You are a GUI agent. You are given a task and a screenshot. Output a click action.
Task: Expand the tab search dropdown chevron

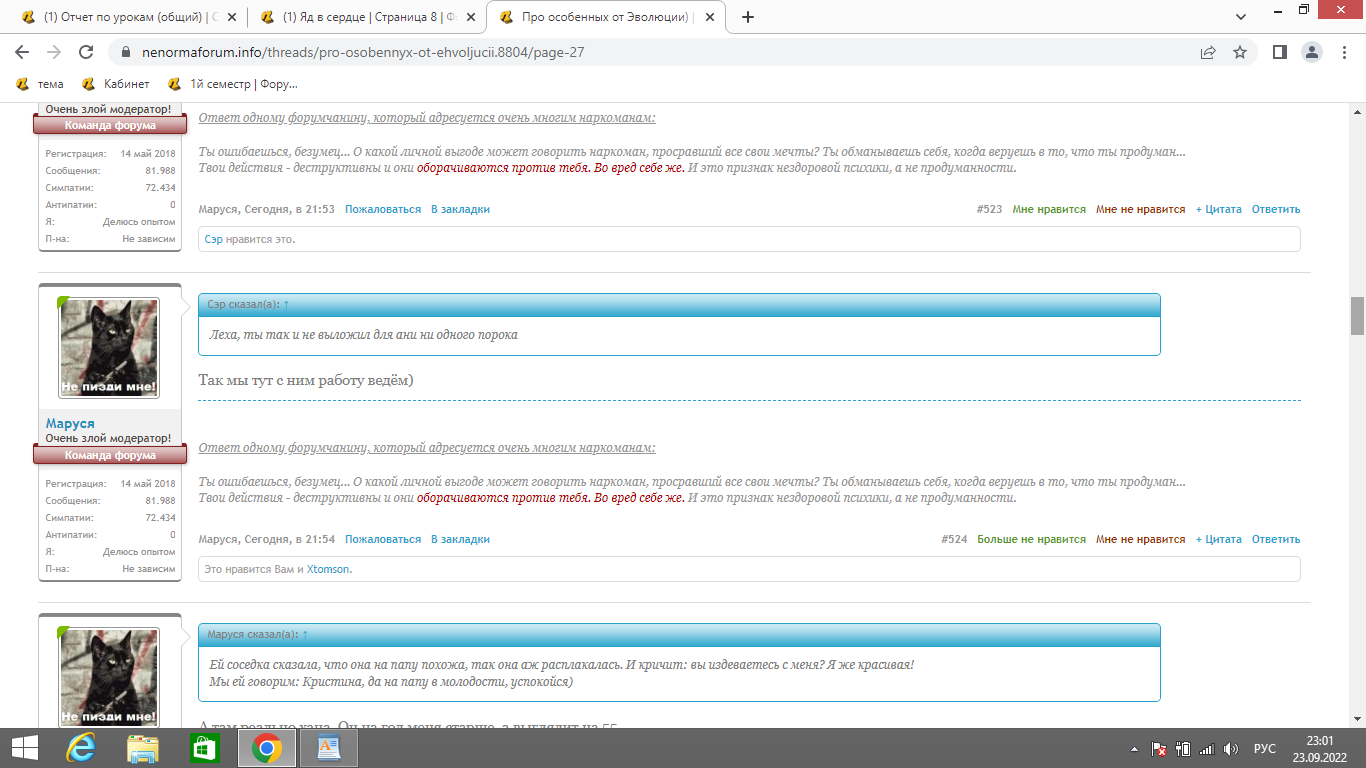click(1240, 17)
